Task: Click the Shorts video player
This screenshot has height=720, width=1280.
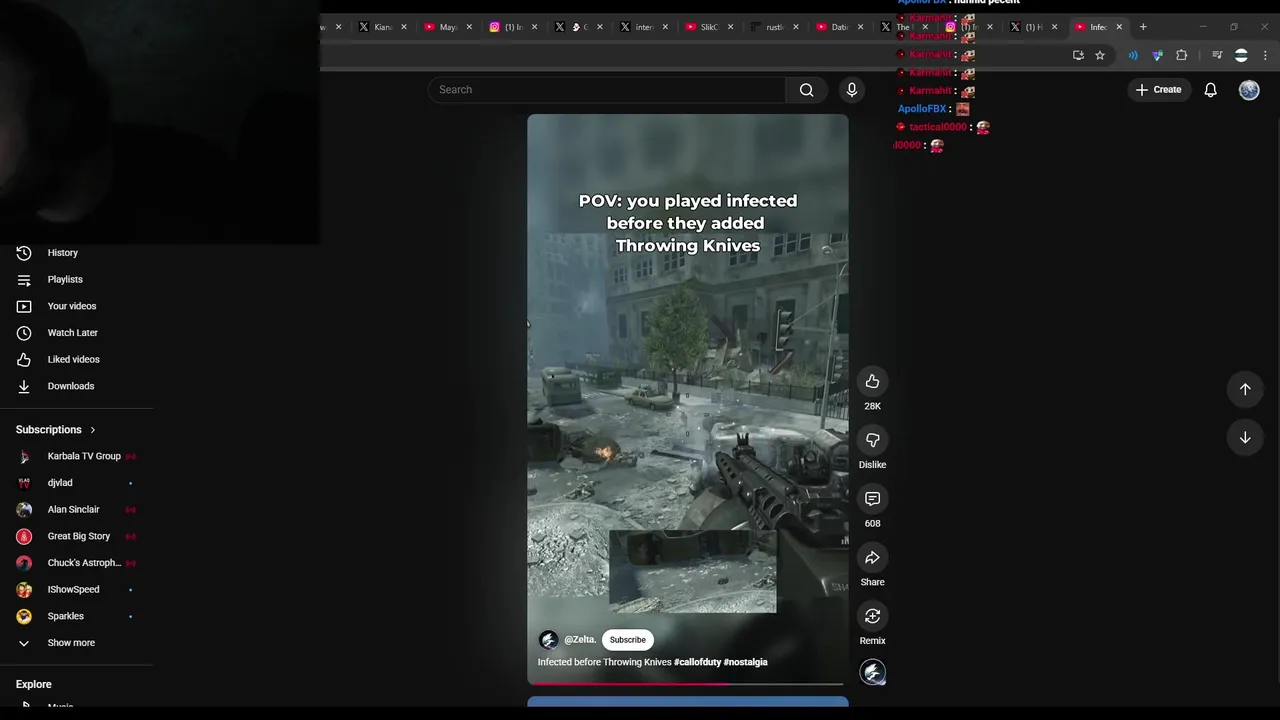Action: (688, 400)
